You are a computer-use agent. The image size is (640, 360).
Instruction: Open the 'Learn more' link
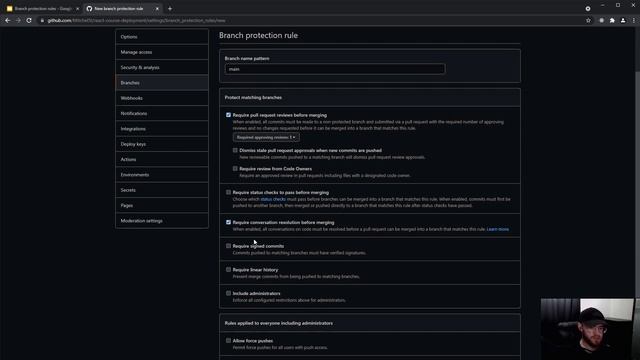coord(498,229)
